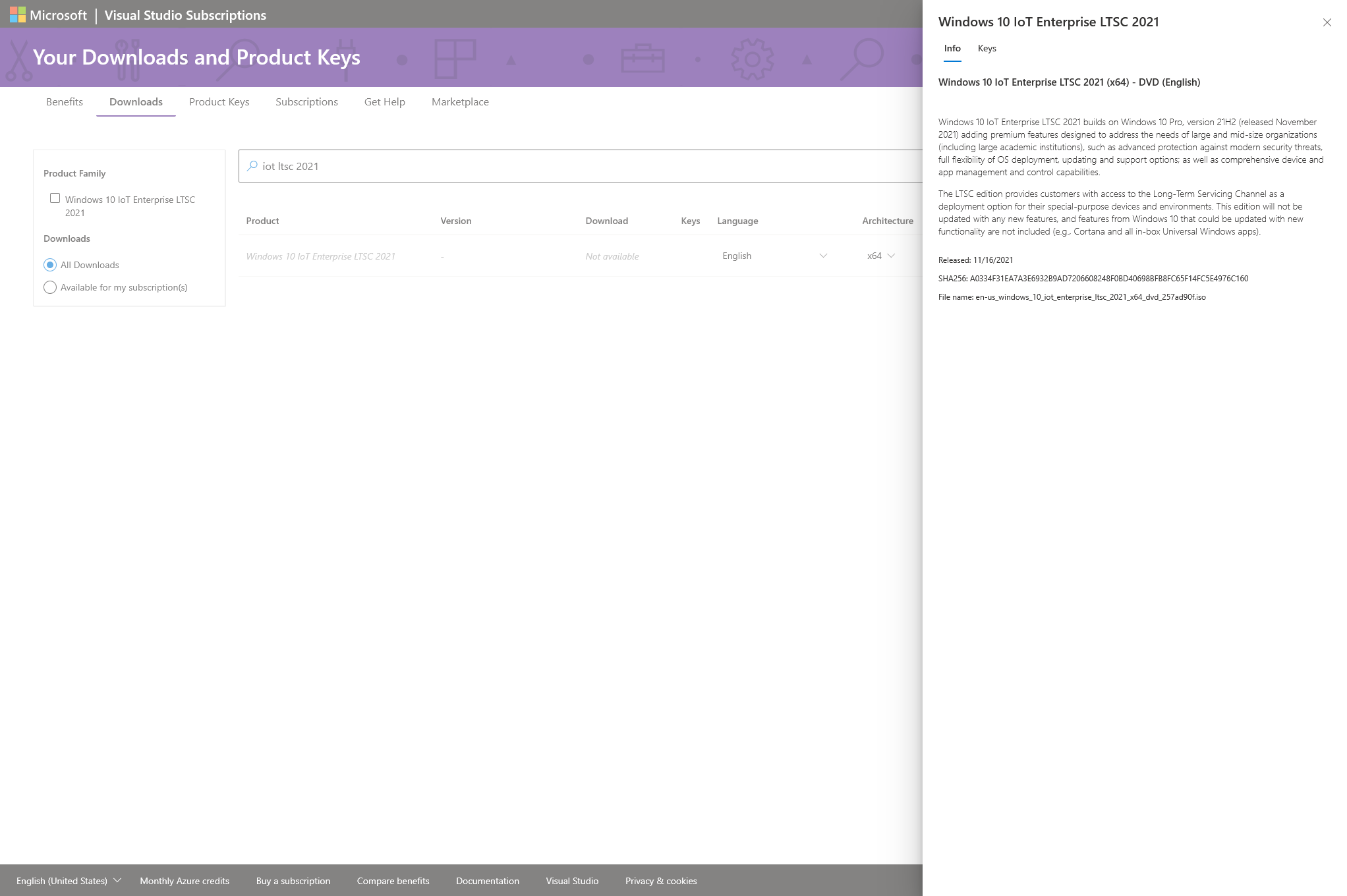The width and height of the screenshot is (1347, 896).
Task: Open the Buy a subscription link
Action: click(293, 881)
